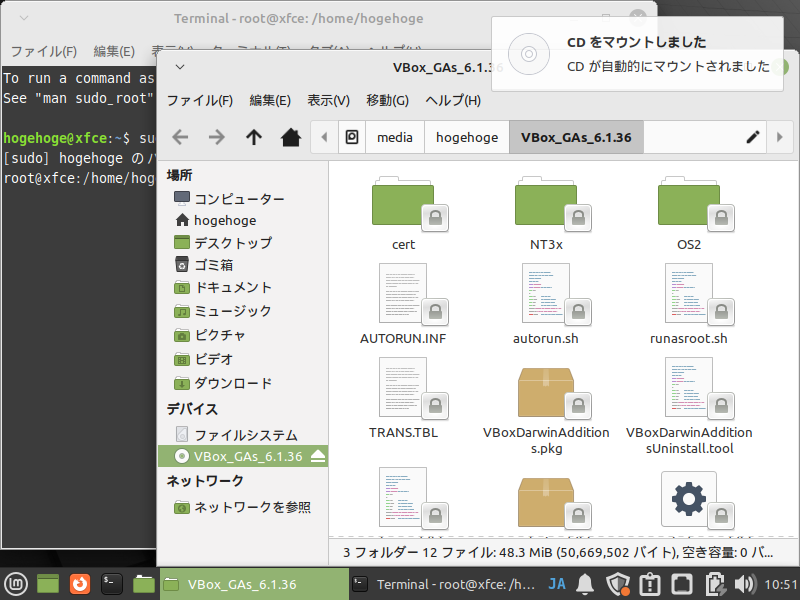Image resolution: width=800 pixels, height=600 pixels.
Task: Open 編集(E) menu in Terminal window
Action: [114, 52]
